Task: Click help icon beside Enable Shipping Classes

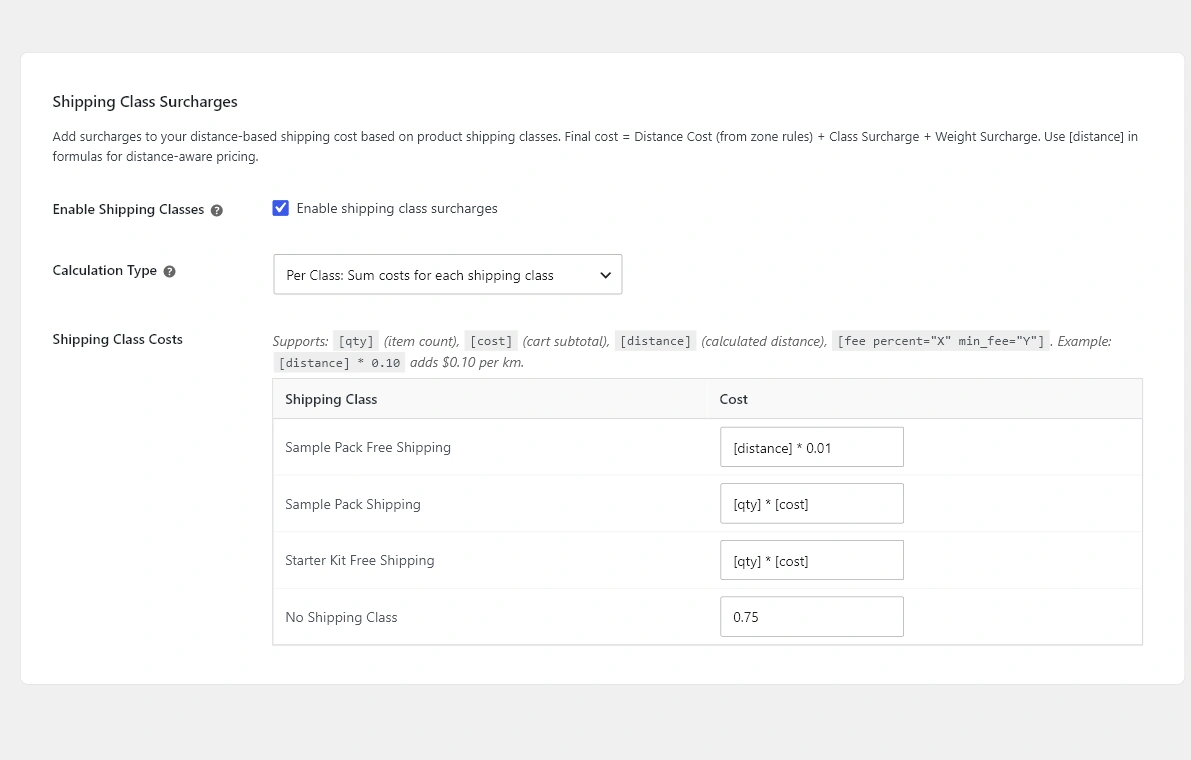Action: click(216, 210)
